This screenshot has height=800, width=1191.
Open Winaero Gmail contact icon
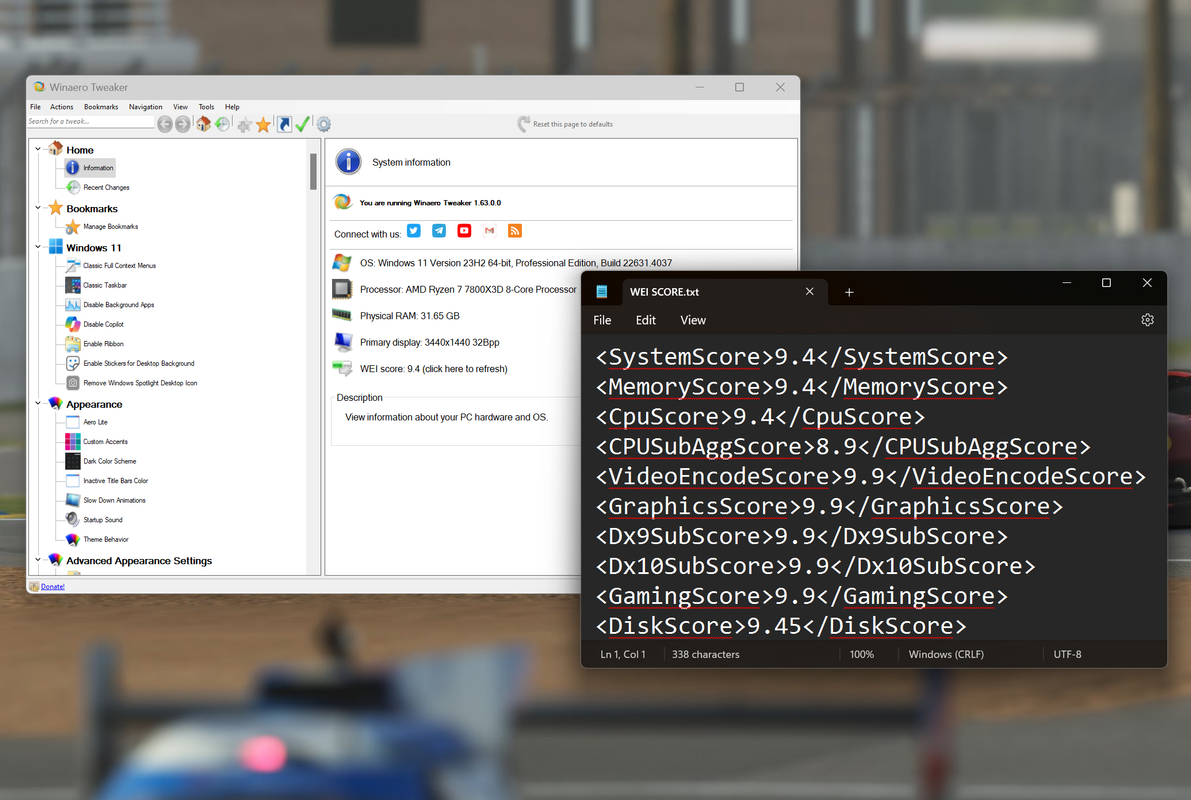point(489,231)
